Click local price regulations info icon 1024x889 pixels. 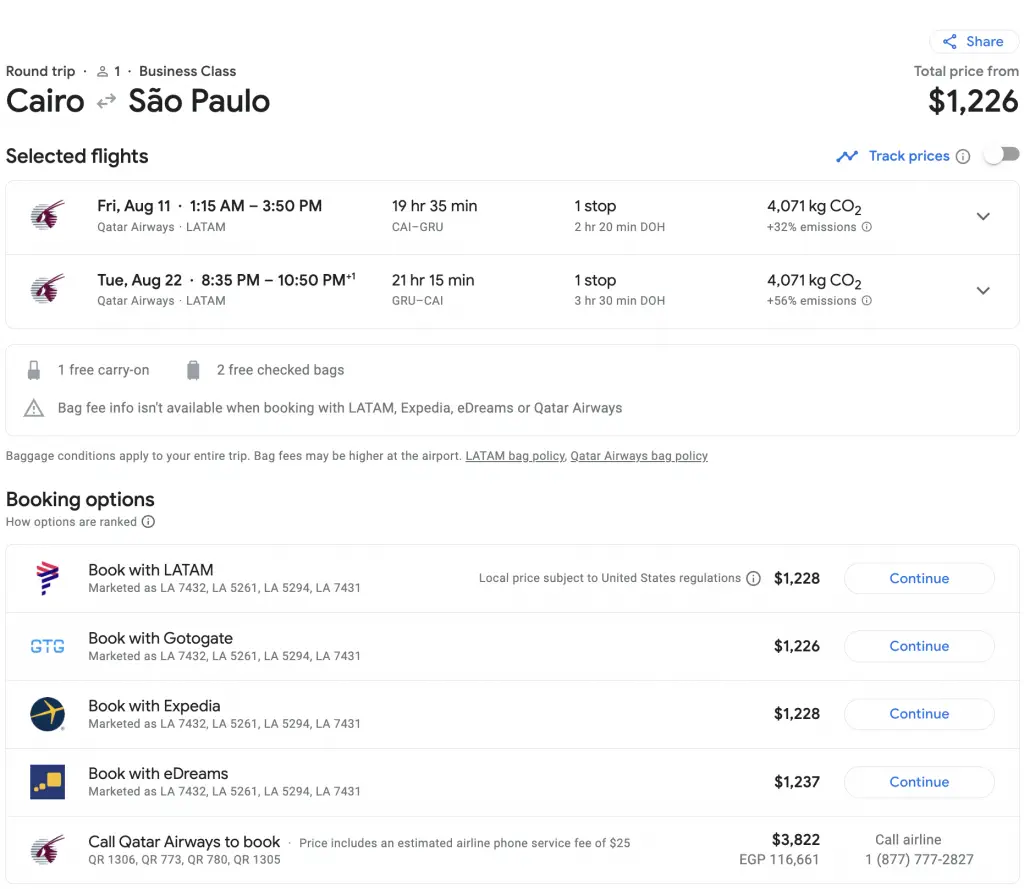click(754, 578)
